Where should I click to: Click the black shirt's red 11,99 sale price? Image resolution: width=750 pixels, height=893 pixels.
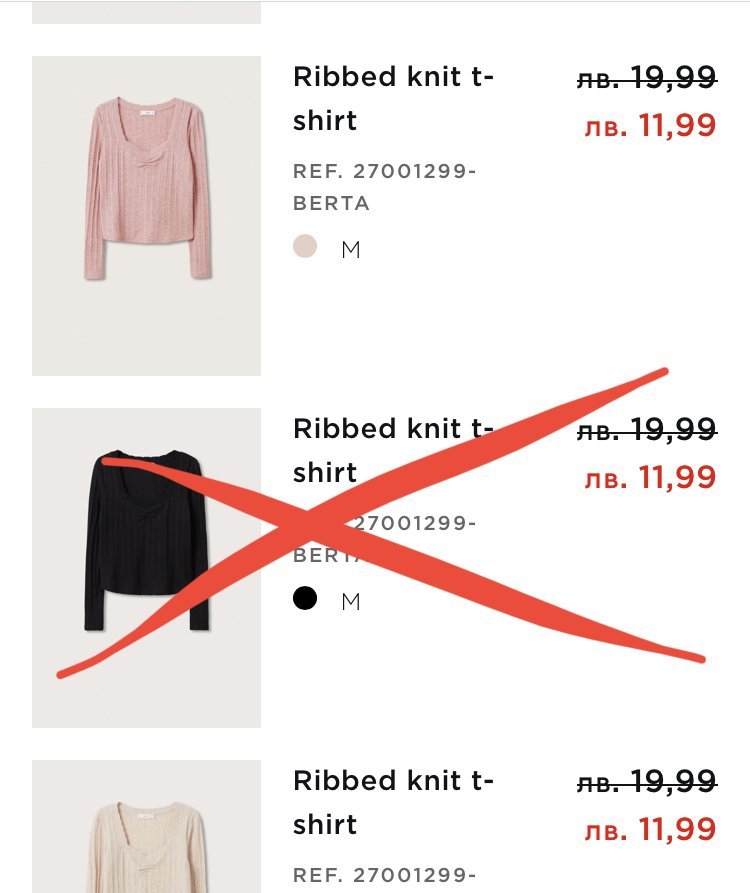pyautogui.click(x=650, y=478)
